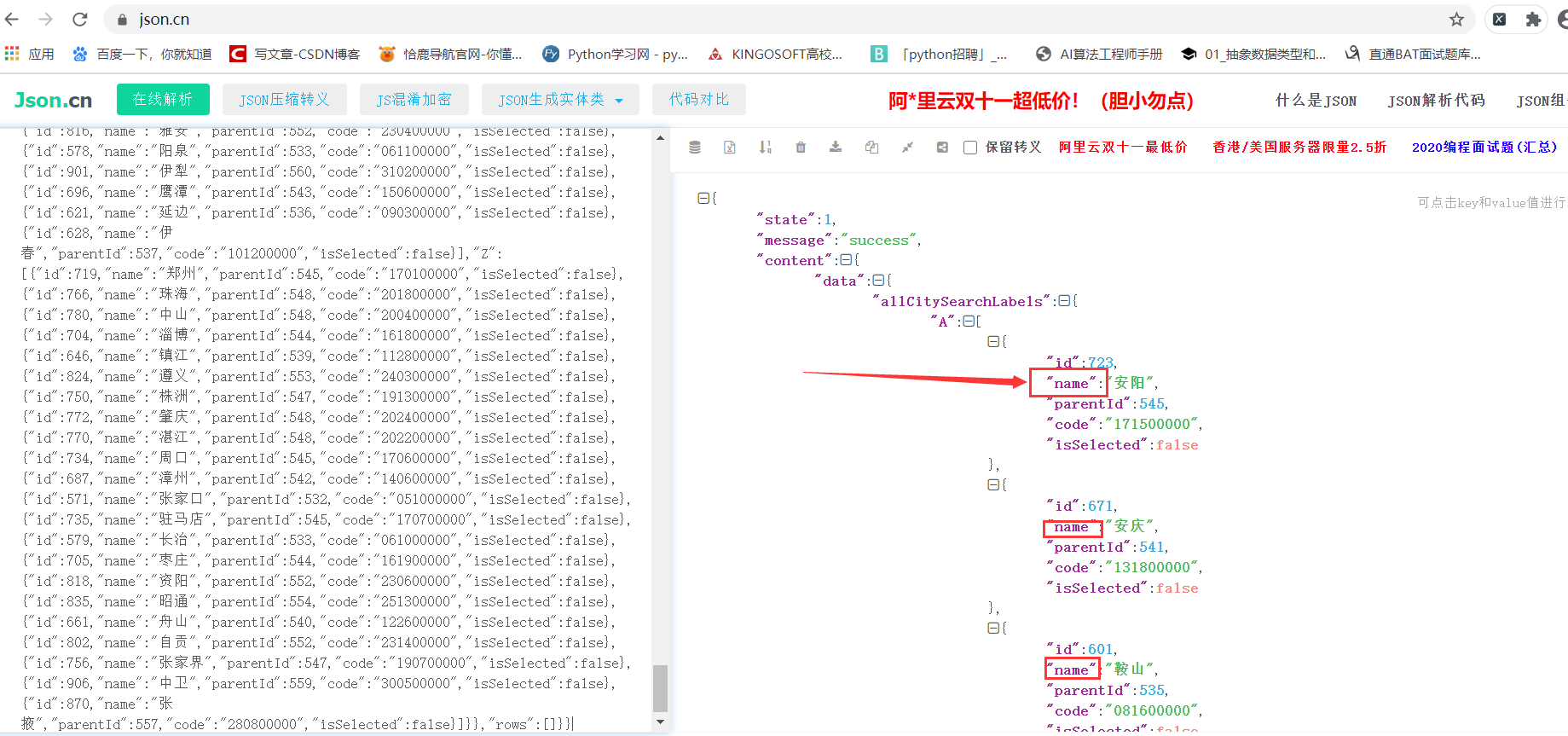
Task: Select the 在线解析 tab
Action: coord(163,99)
